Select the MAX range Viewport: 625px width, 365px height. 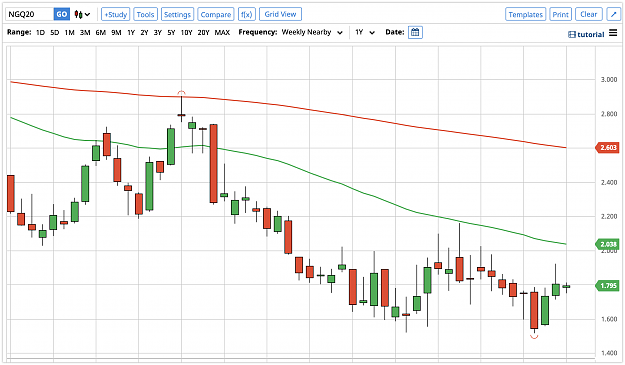pos(222,33)
